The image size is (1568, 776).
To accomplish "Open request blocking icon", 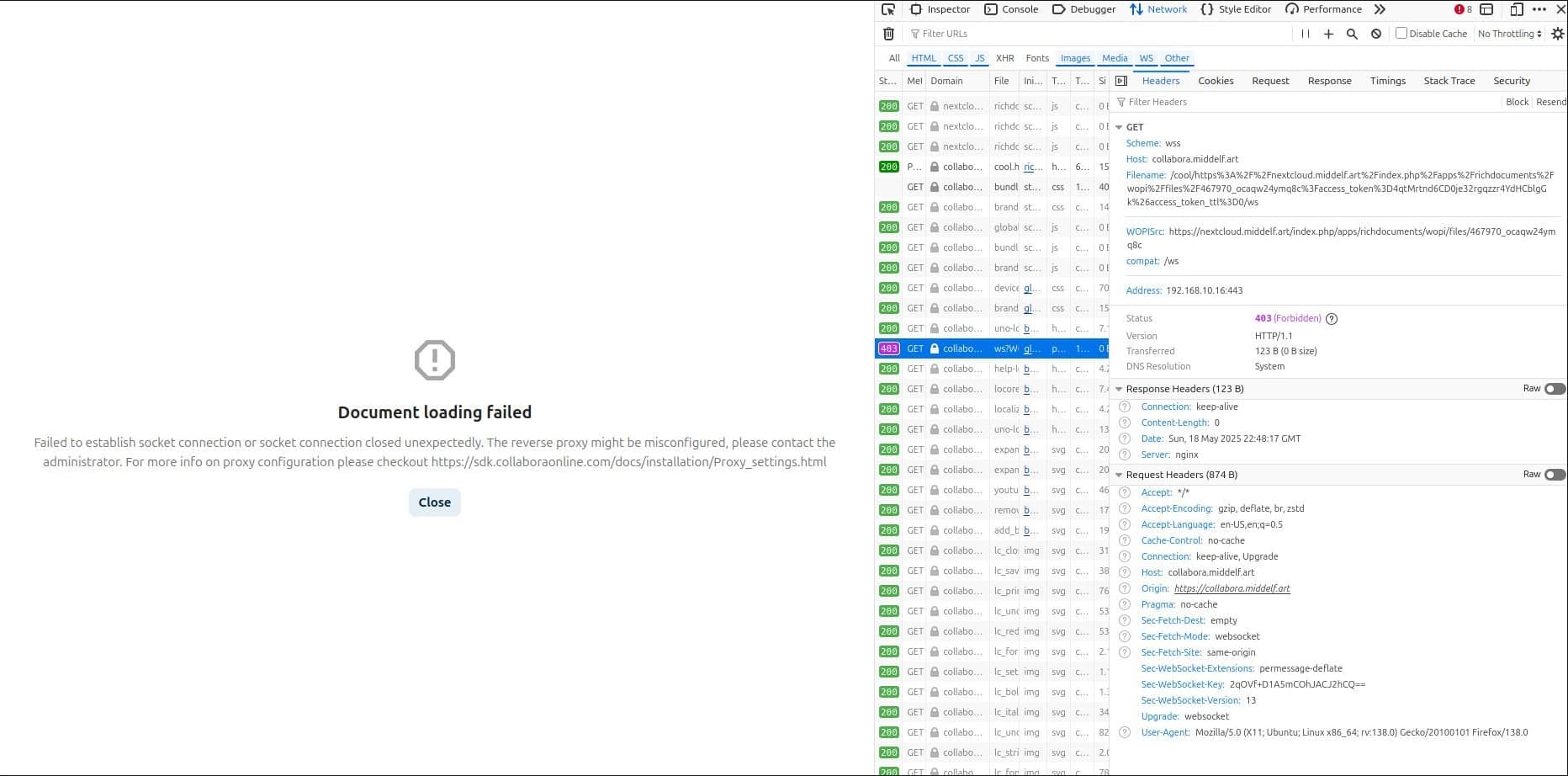I will point(1376,34).
